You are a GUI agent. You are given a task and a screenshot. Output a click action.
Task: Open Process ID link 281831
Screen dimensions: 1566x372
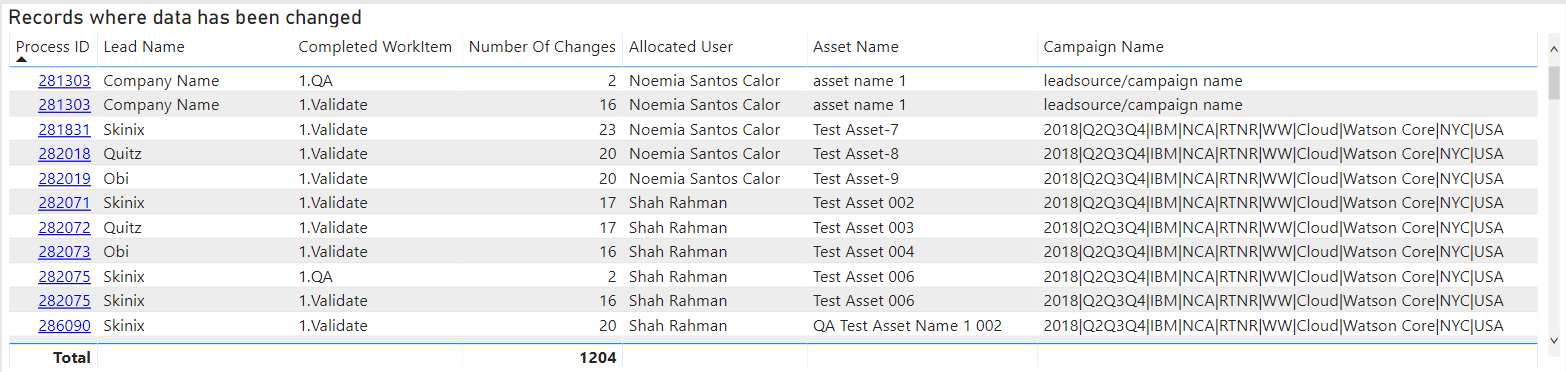point(64,129)
